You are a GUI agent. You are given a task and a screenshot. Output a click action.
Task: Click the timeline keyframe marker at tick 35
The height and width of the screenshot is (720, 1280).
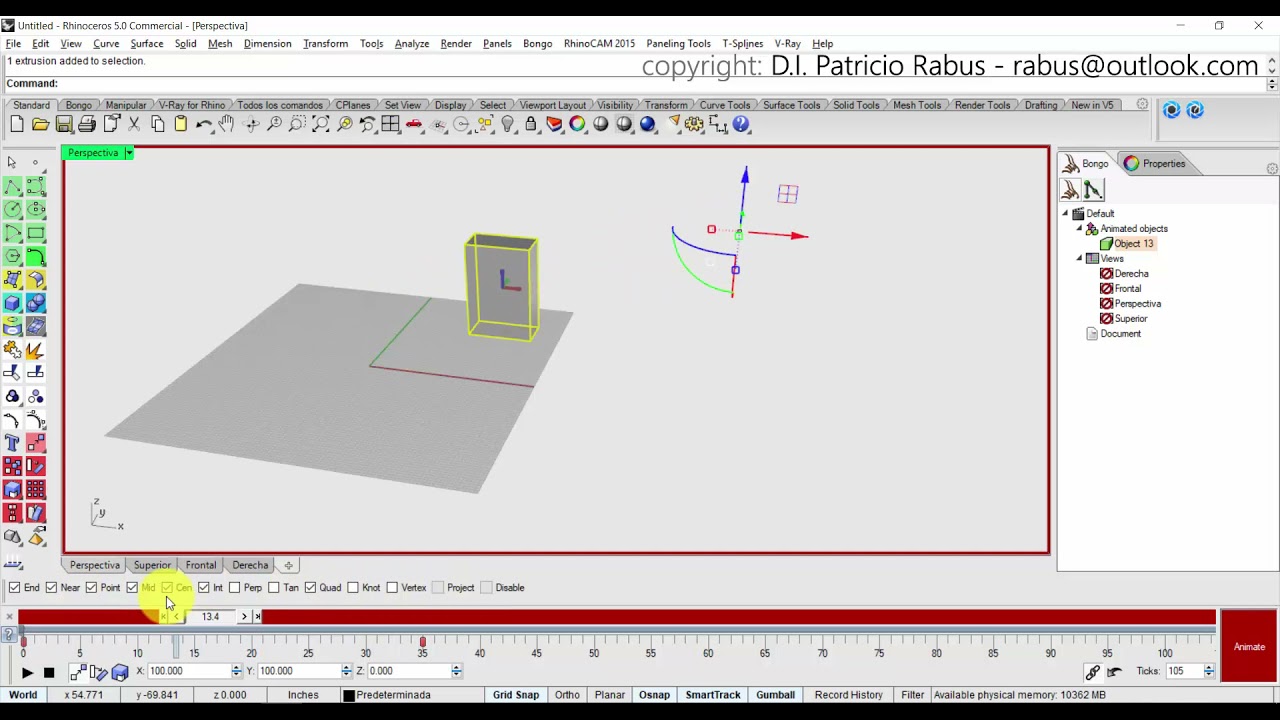[422, 641]
